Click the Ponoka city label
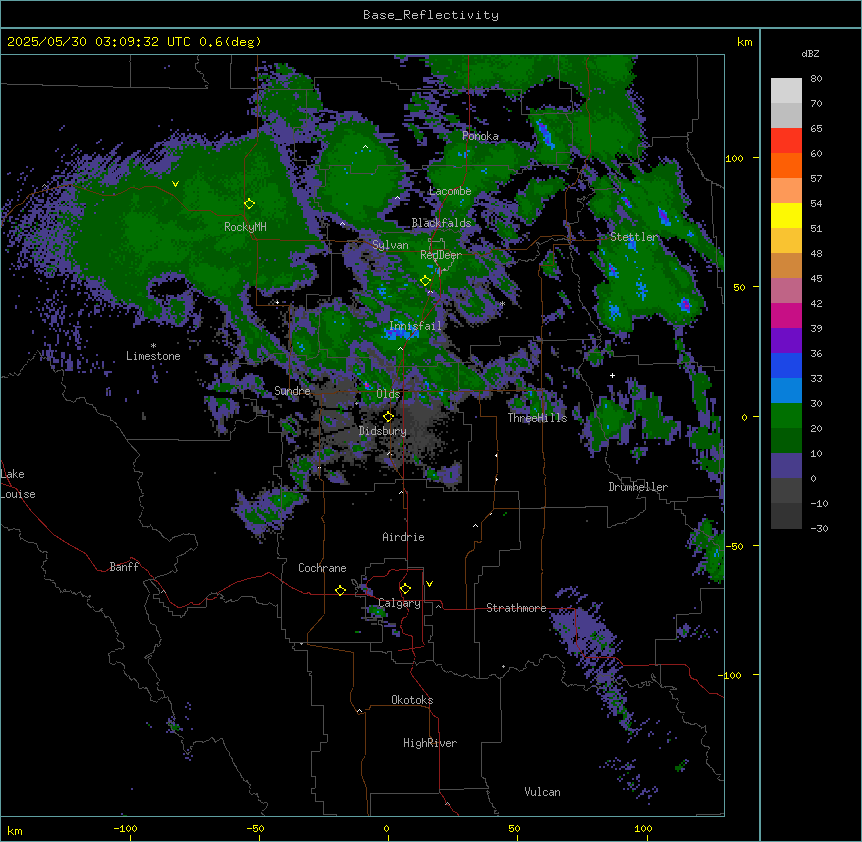This screenshot has height=842, width=862. pos(480,136)
